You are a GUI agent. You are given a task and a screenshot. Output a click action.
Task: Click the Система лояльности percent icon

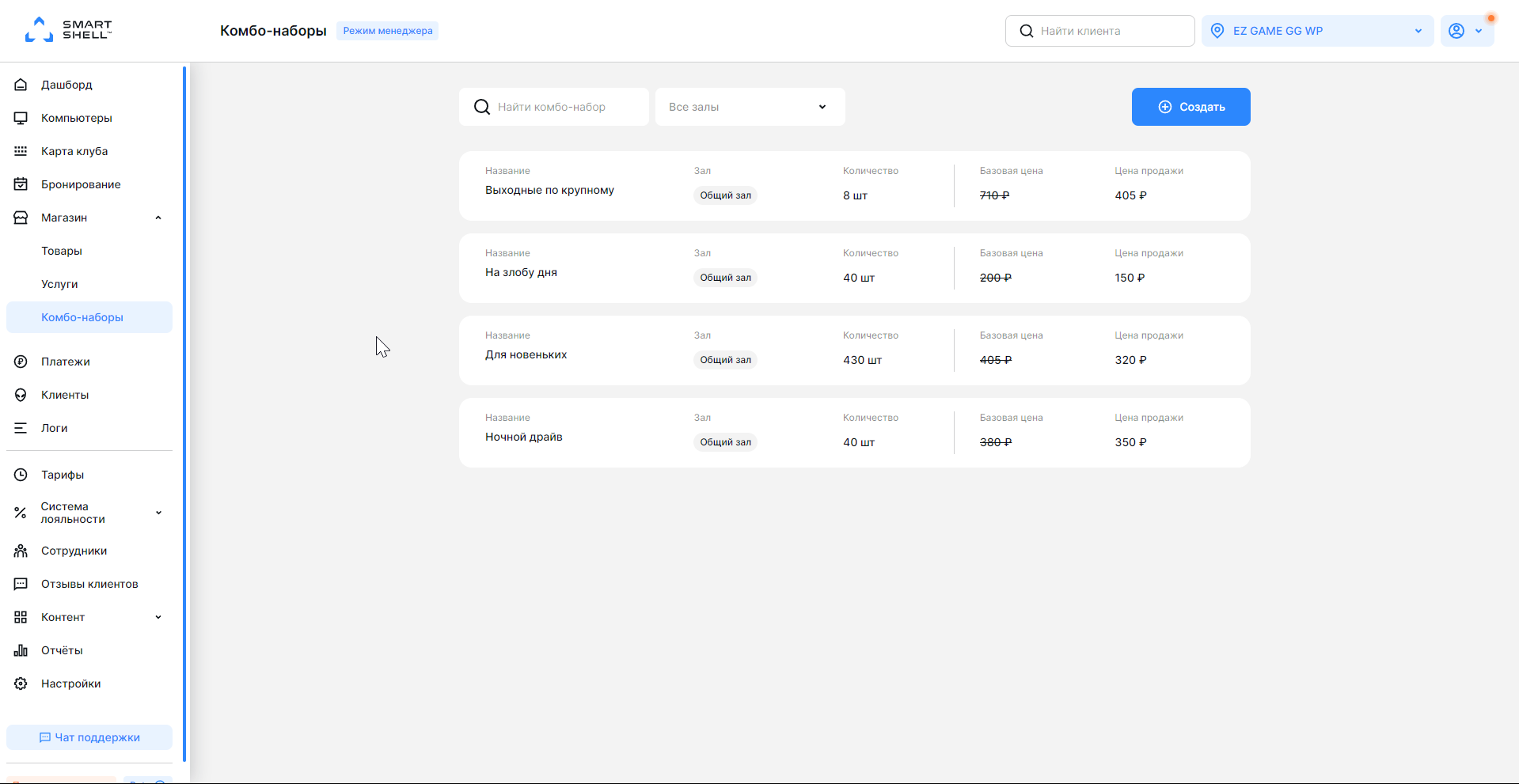tap(21, 513)
